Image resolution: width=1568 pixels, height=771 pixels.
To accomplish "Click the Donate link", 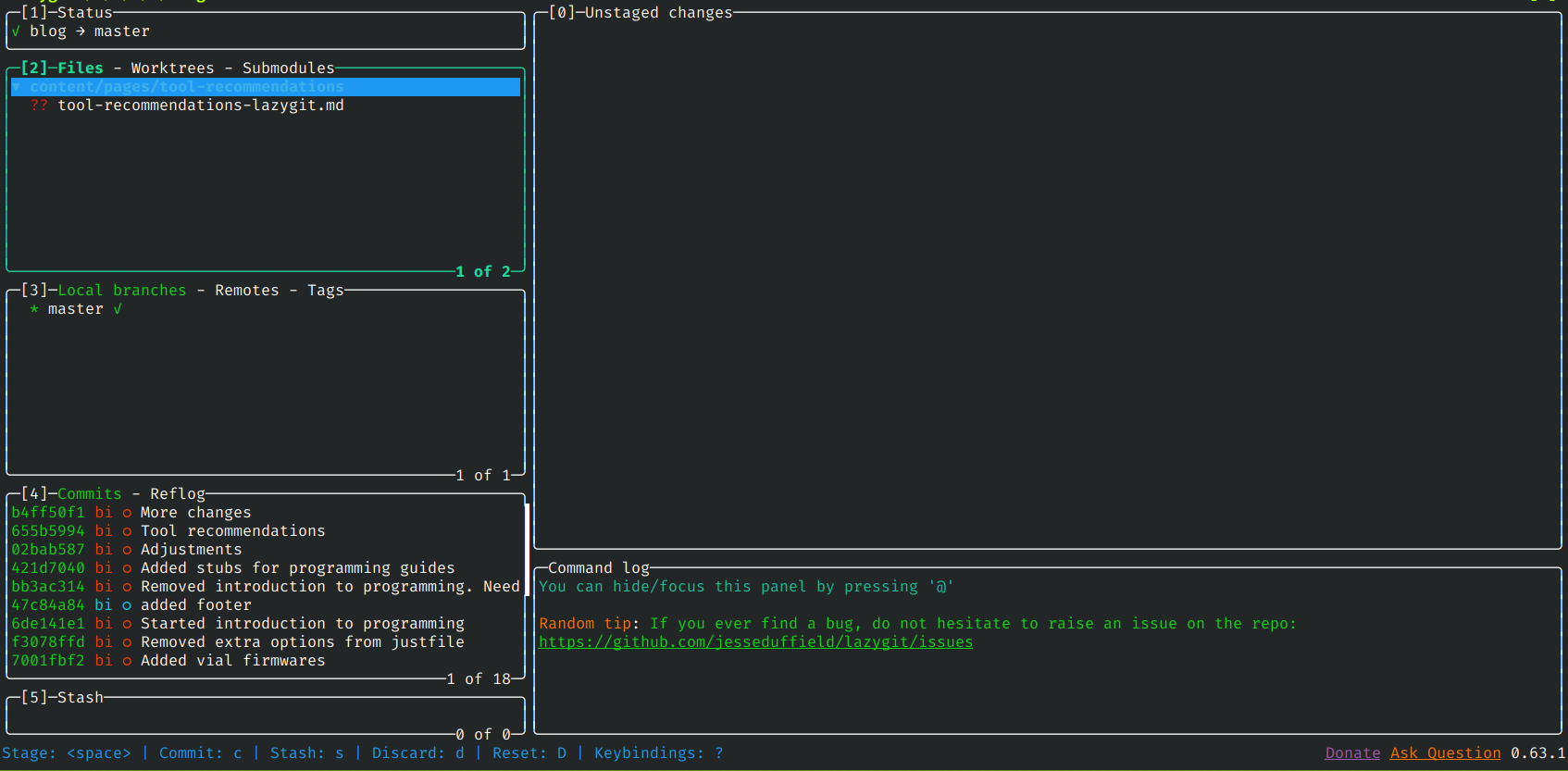I will click(1352, 753).
